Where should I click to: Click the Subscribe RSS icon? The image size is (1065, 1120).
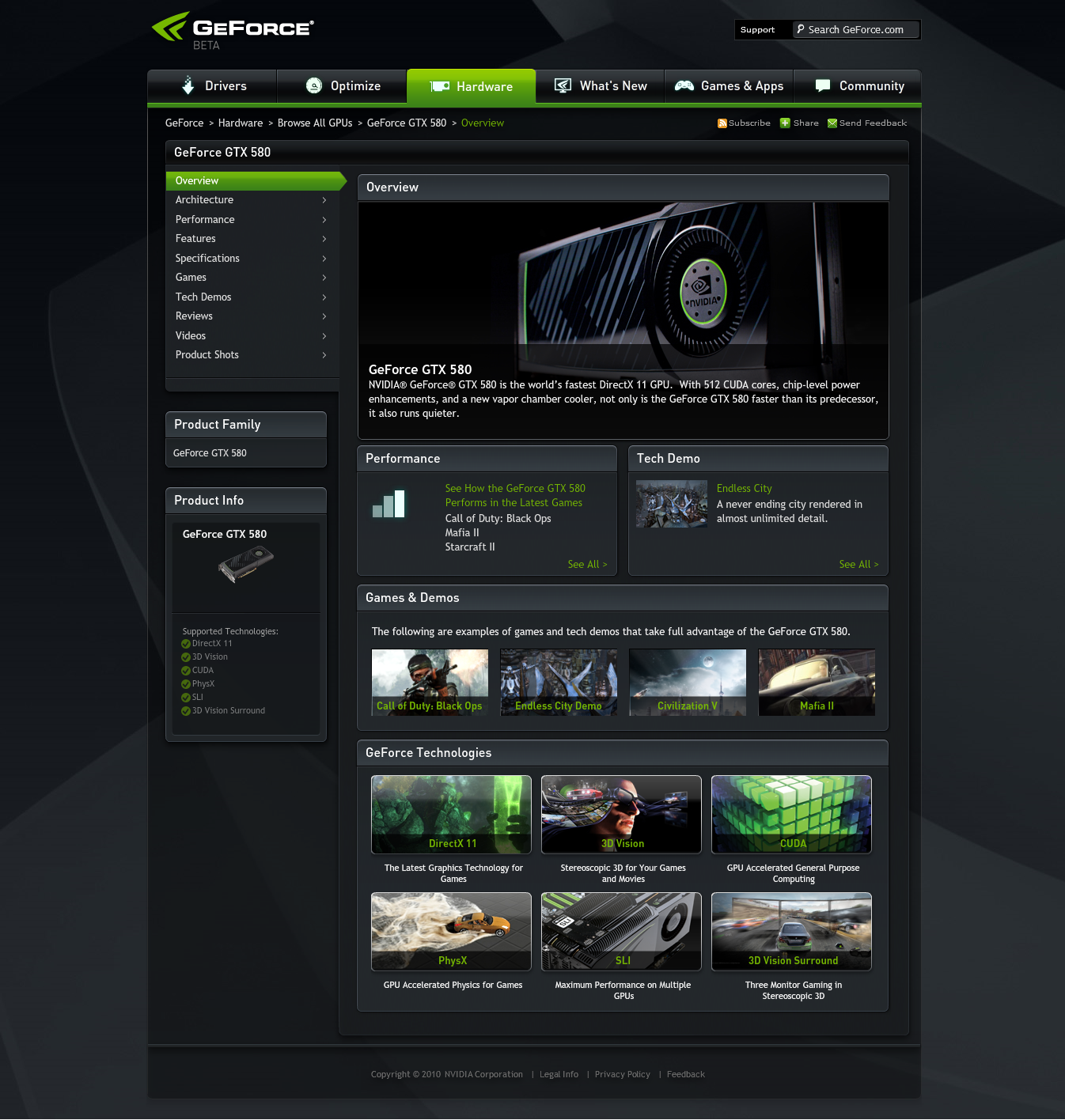coord(722,123)
